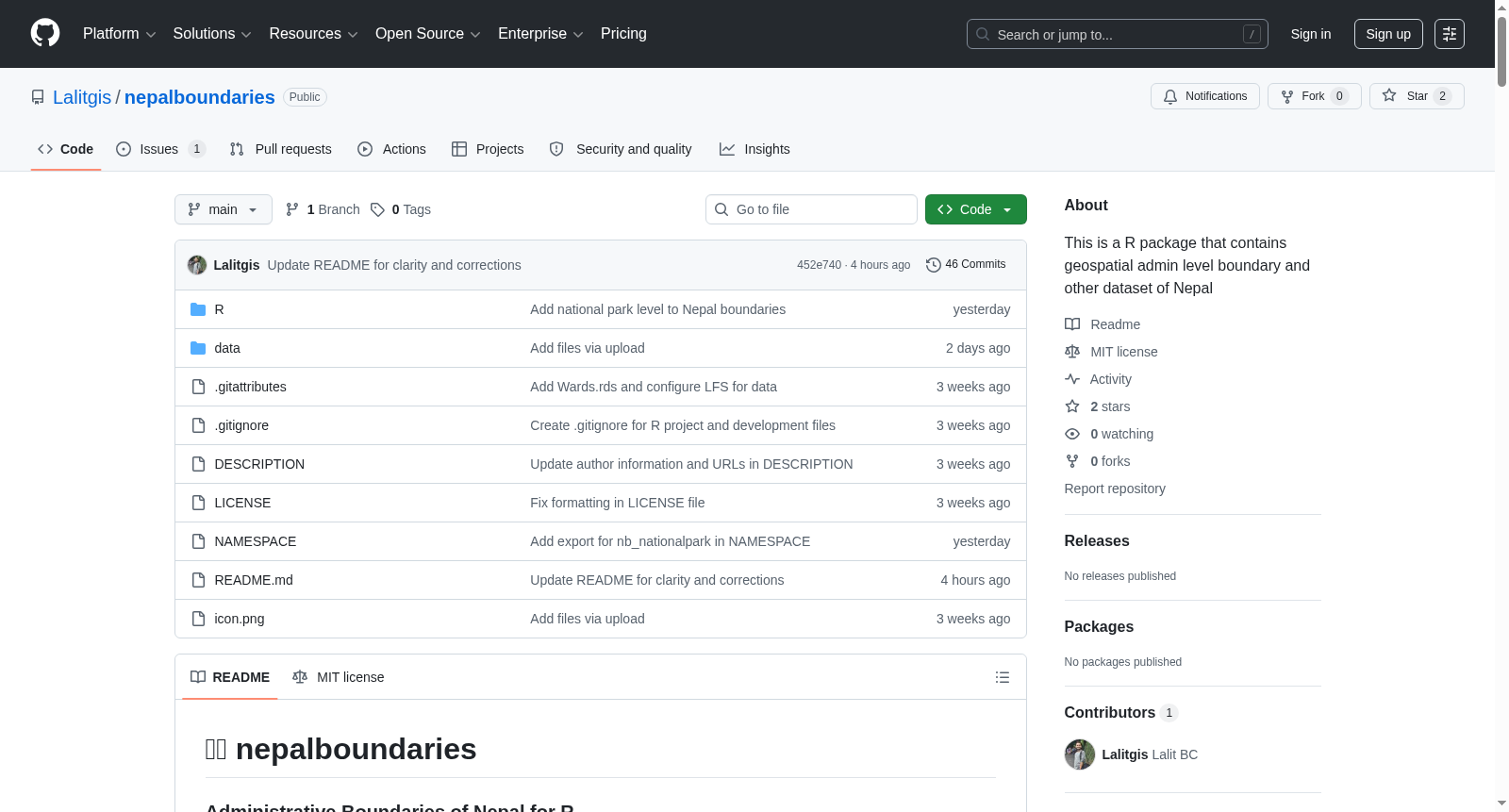Click the book icon next to Readme
The height and width of the screenshot is (812, 1509).
pyautogui.click(x=1072, y=324)
